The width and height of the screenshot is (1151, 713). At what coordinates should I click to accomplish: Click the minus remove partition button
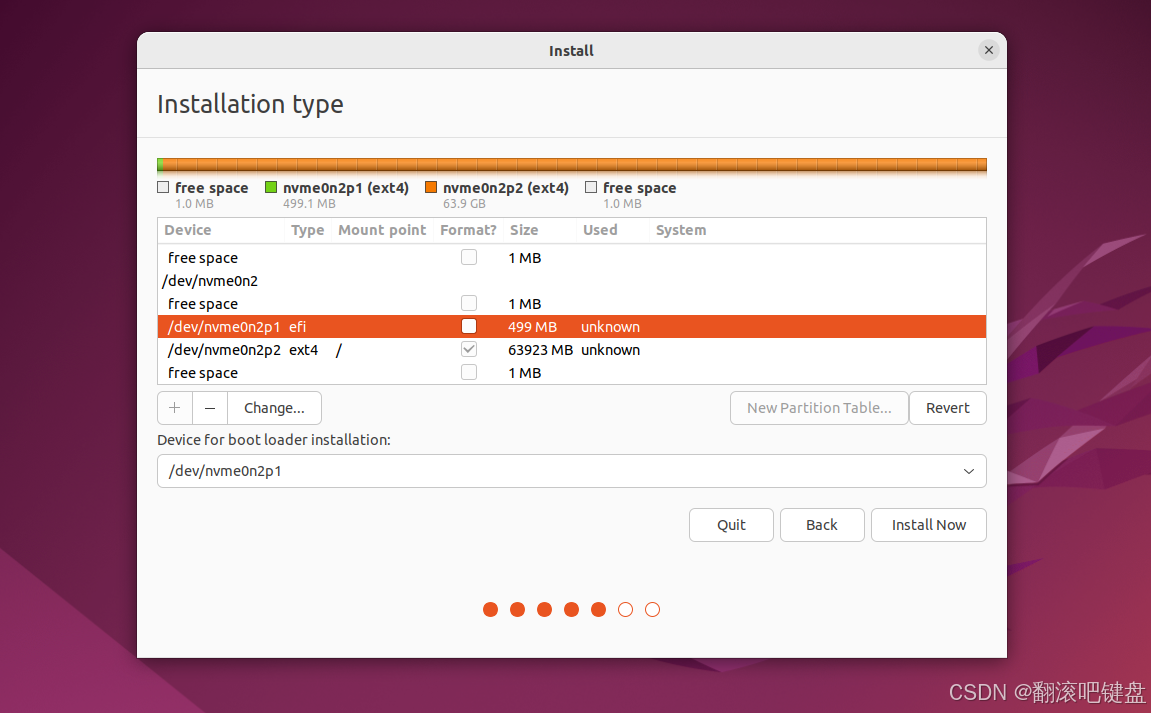point(210,408)
